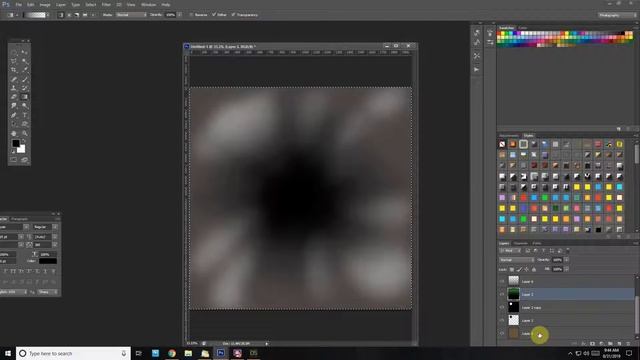Select the Clone Stamp tool
Screen dimensions: 640x360
[x=14, y=88]
